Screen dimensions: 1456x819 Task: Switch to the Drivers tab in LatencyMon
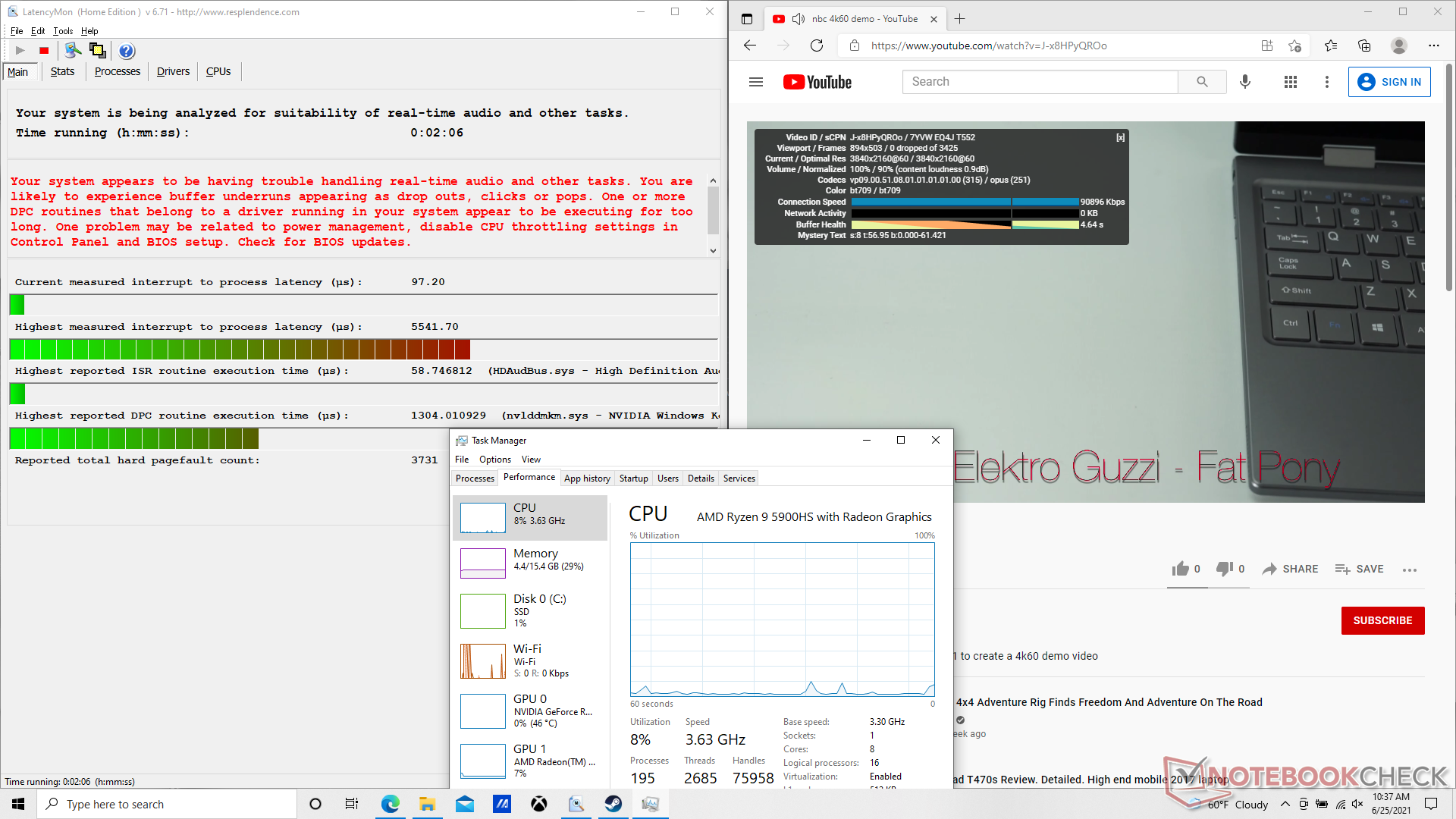coord(173,71)
